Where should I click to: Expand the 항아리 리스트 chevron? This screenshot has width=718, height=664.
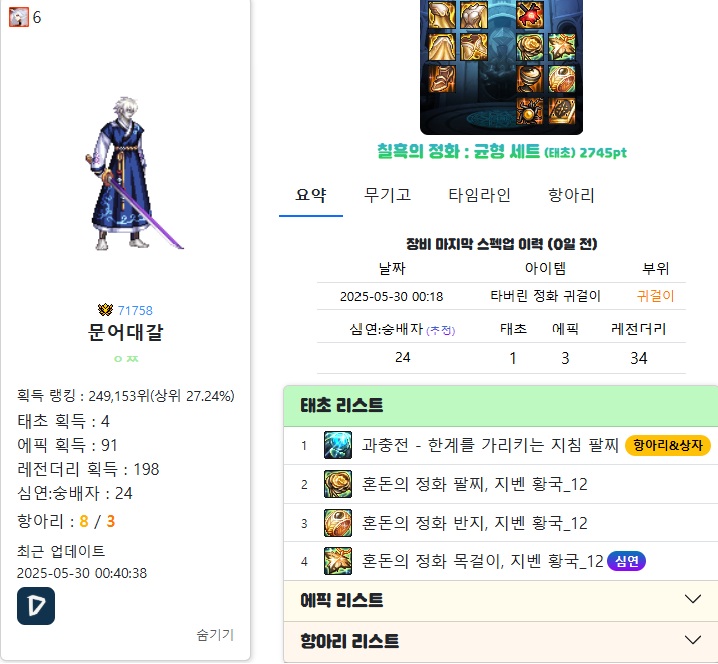click(693, 640)
